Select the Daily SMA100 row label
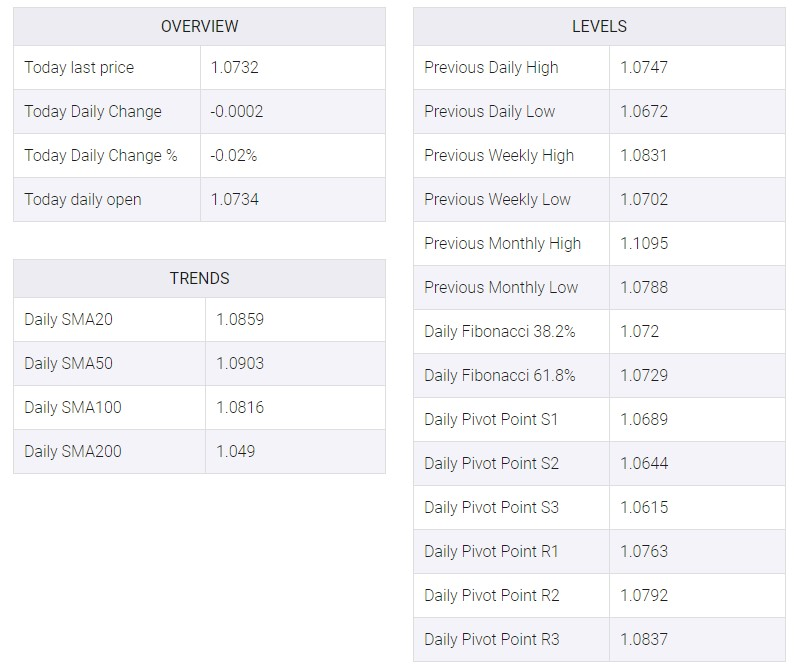 pyautogui.click(x=73, y=407)
